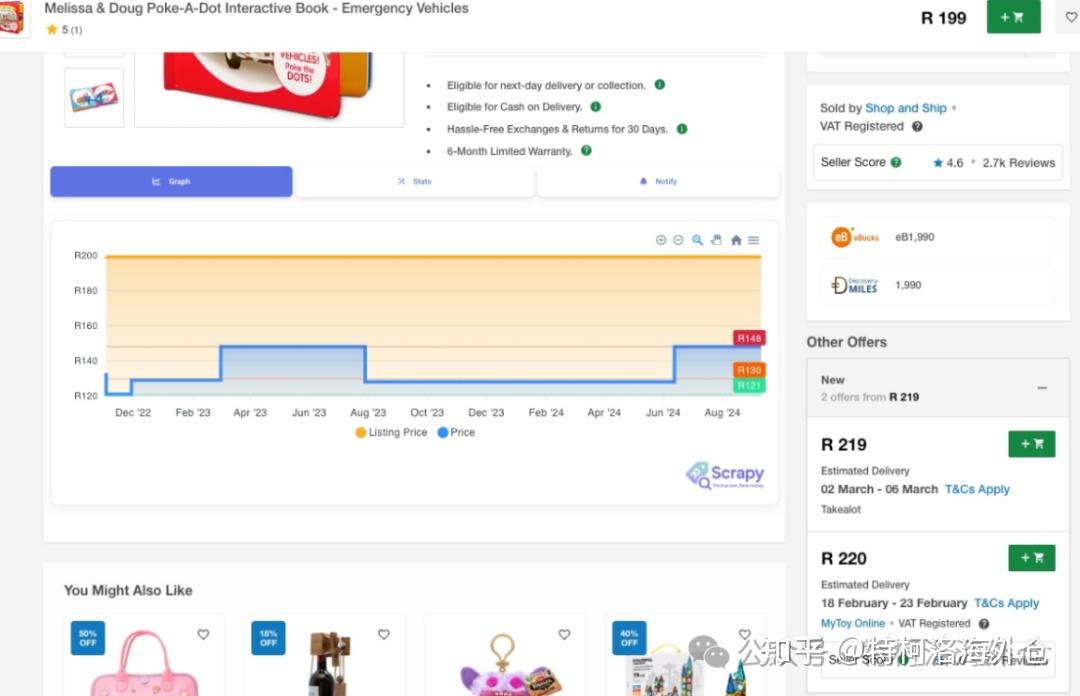Add header product to wishlist heart
The width and height of the screenshot is (1080, 696).
[x=1071, y=17]
